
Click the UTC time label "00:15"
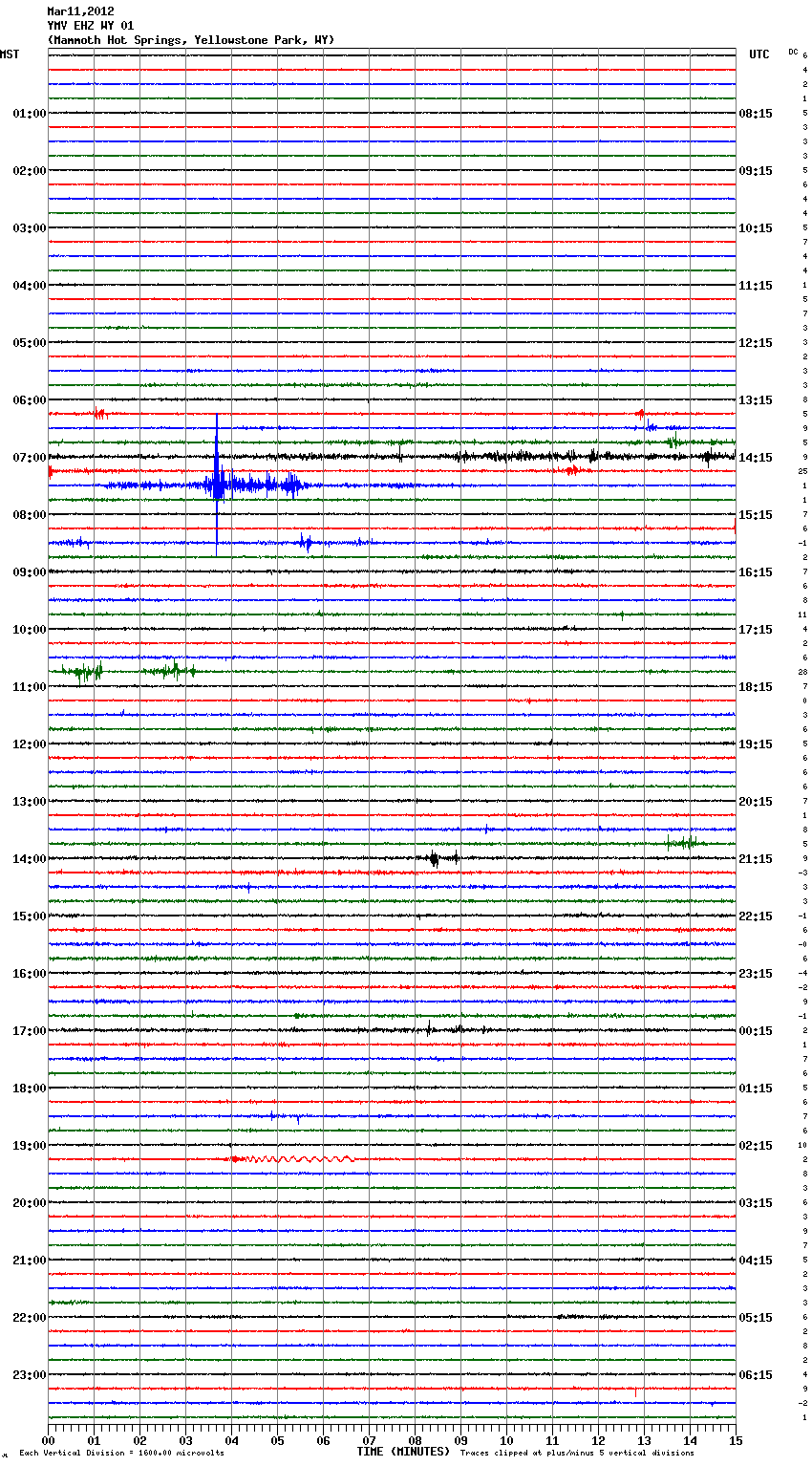coord(756,1031)
